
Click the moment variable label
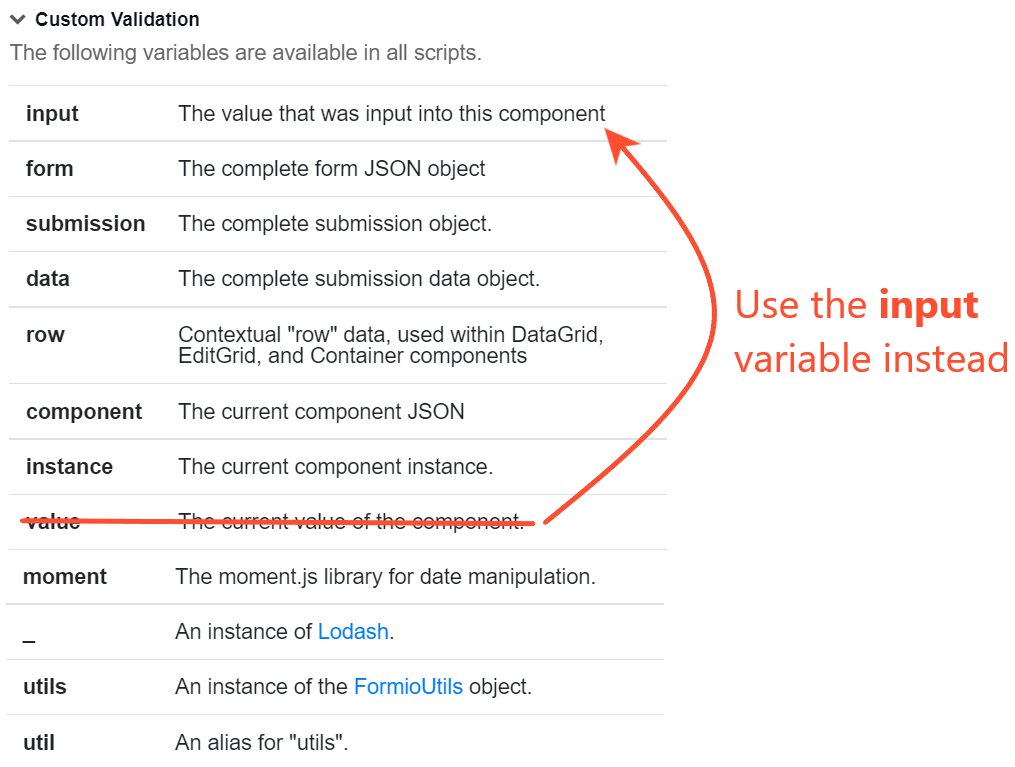(x=65, y=577)
